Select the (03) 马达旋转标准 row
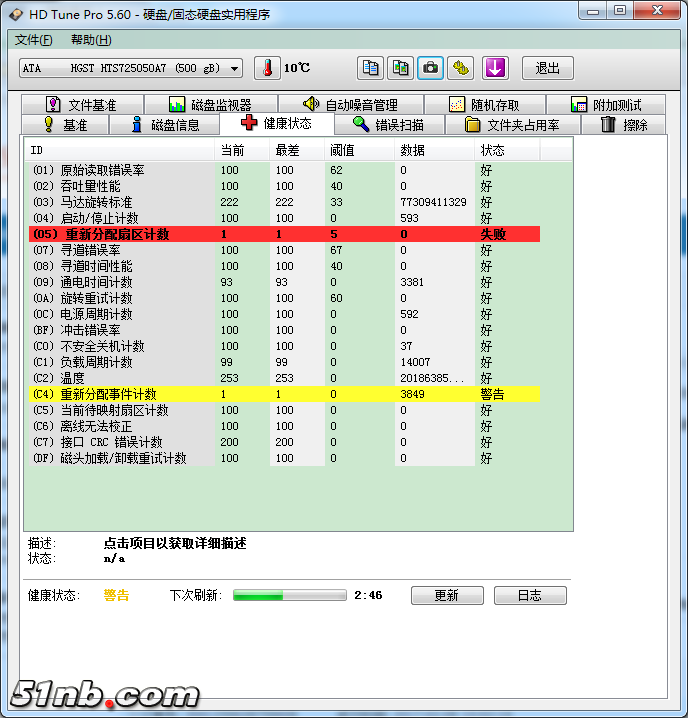Viewport: 688px width, 718px height. click(x=284, y=202)
